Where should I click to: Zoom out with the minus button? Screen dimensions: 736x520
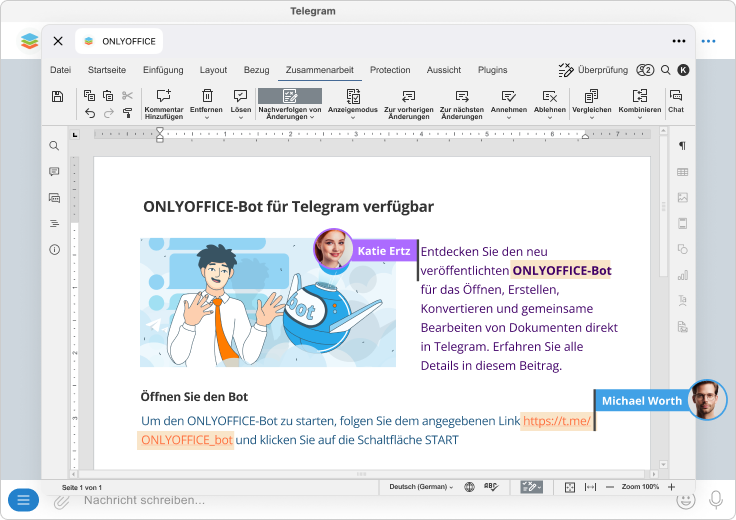tap(610, 487)
